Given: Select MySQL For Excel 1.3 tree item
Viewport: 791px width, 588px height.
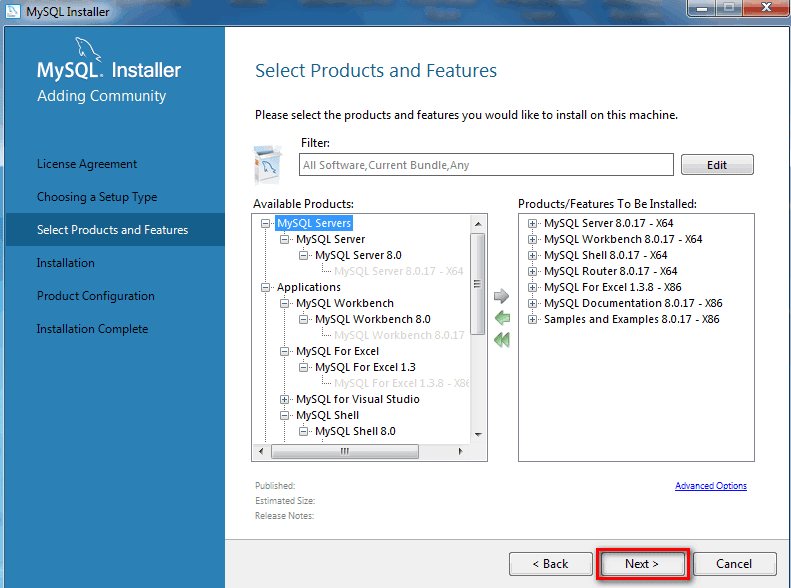Looking at the screenshot, I should (x=365, y=367).
